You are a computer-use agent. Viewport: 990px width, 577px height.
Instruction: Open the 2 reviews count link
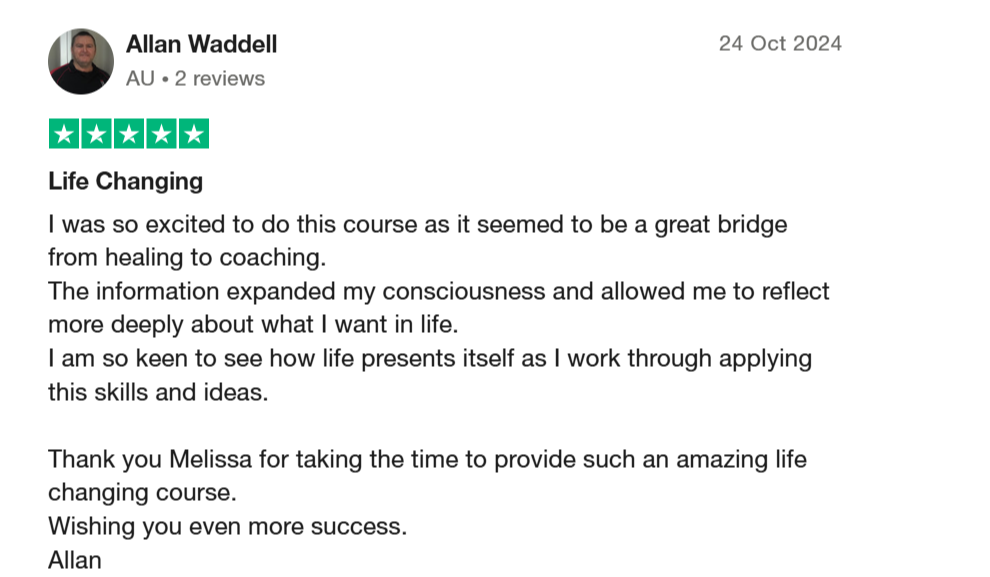[x=220, y=78]
